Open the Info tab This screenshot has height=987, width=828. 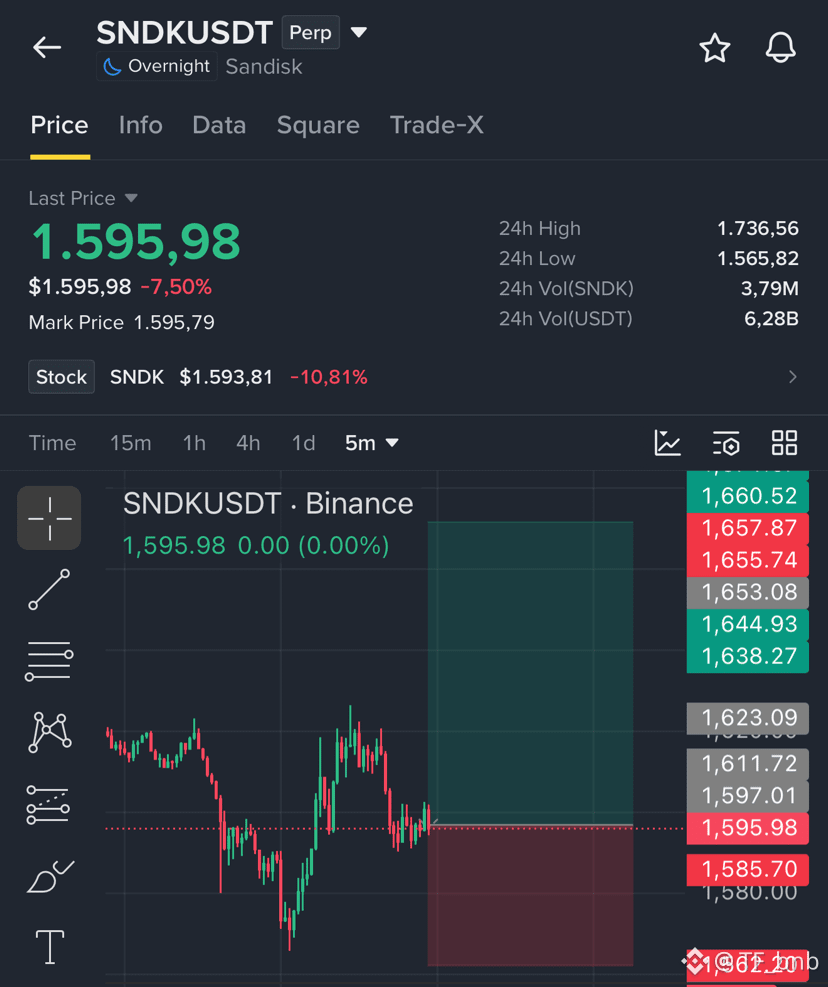[x=140, y=125]
